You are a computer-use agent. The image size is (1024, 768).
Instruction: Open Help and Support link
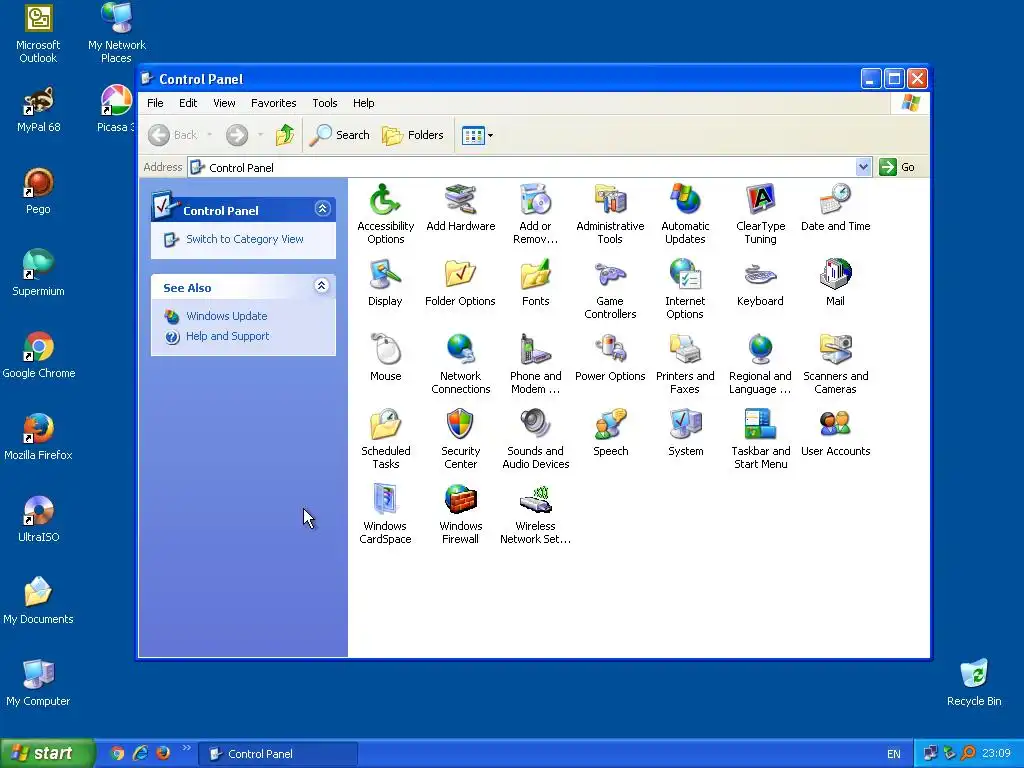pyautogui.click(x=227, y=336)
